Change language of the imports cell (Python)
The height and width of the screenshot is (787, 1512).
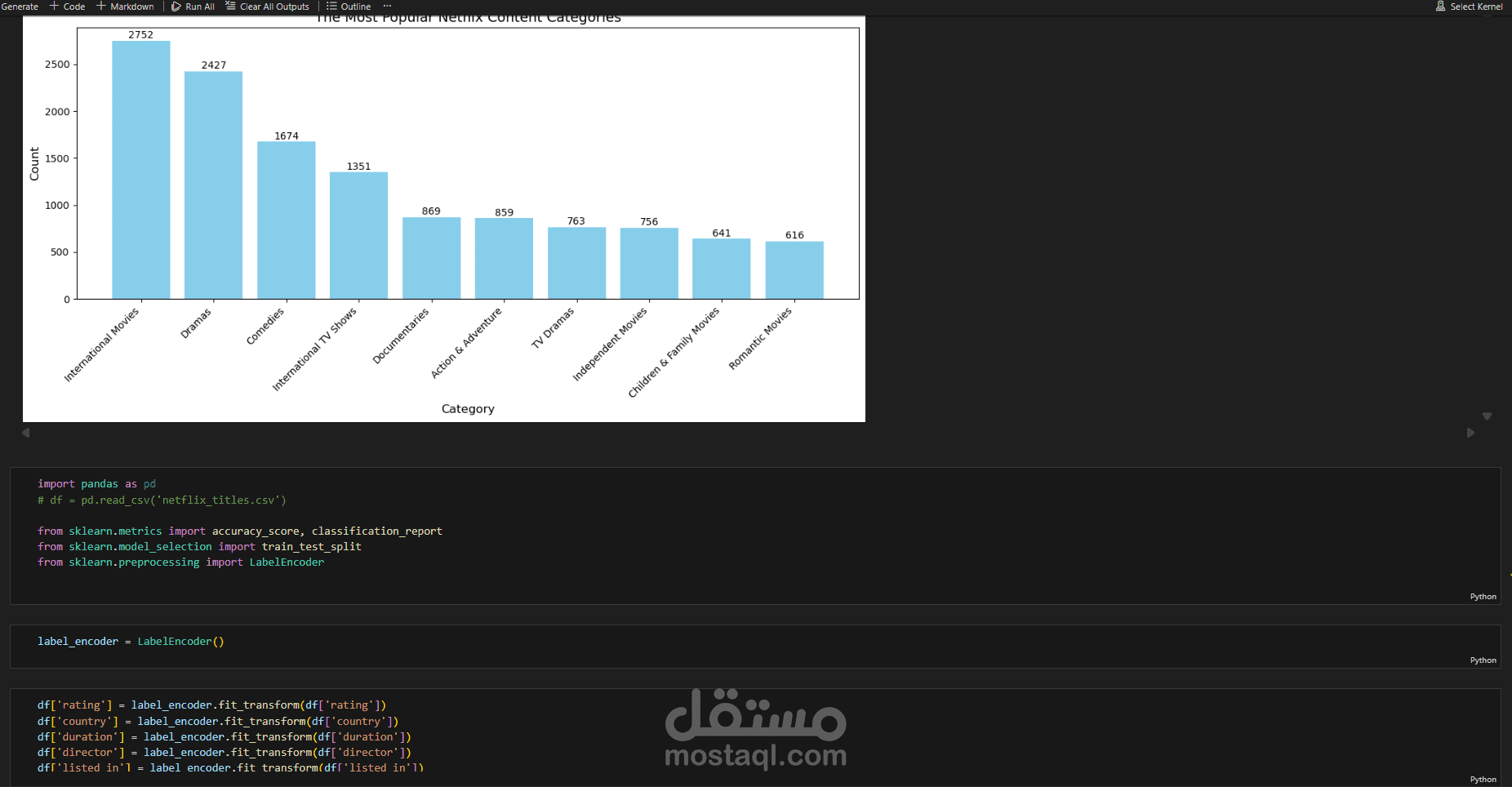(x=1483, y=597)
